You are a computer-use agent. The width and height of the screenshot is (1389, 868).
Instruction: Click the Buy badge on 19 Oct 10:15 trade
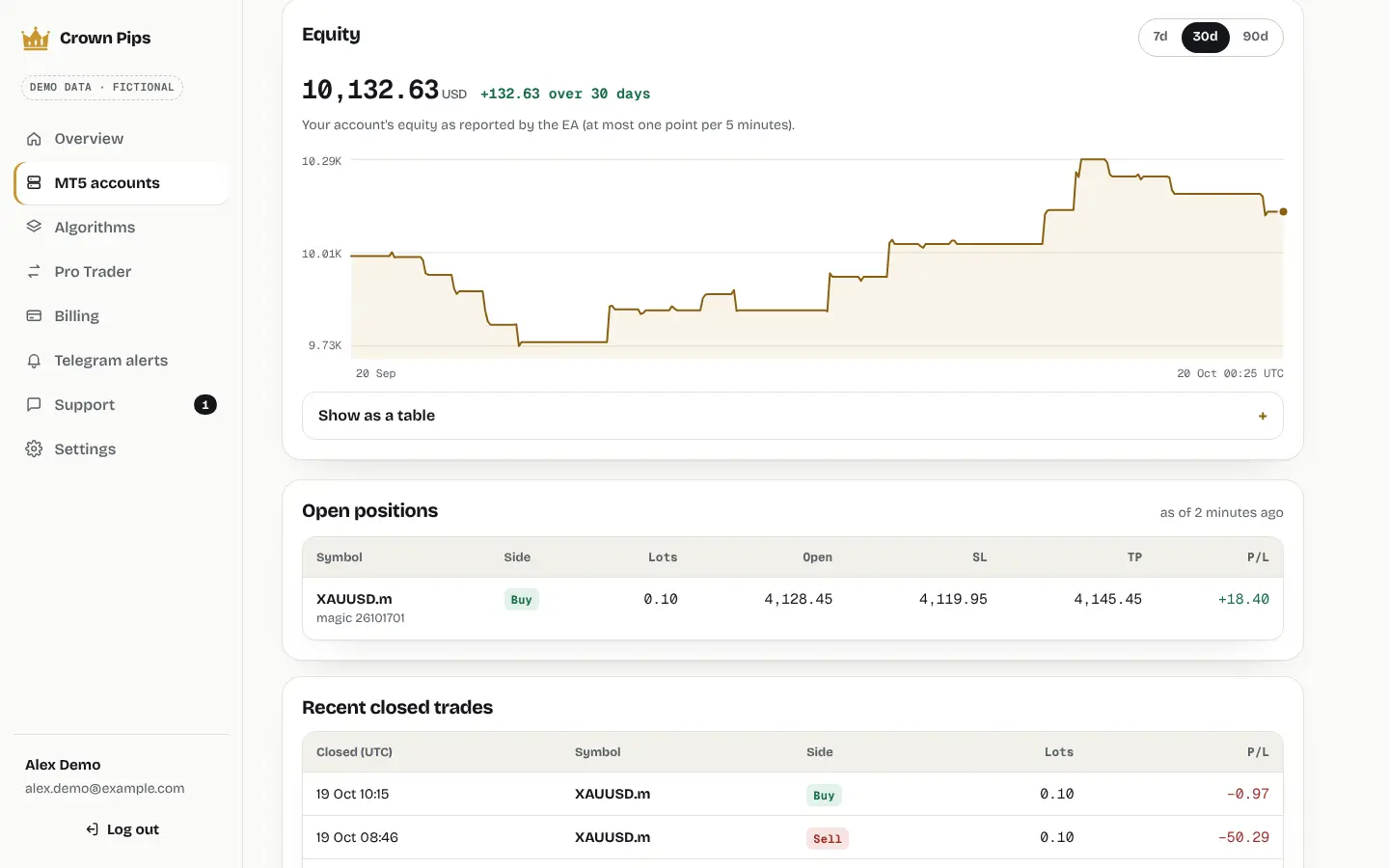tap(824, 795)
